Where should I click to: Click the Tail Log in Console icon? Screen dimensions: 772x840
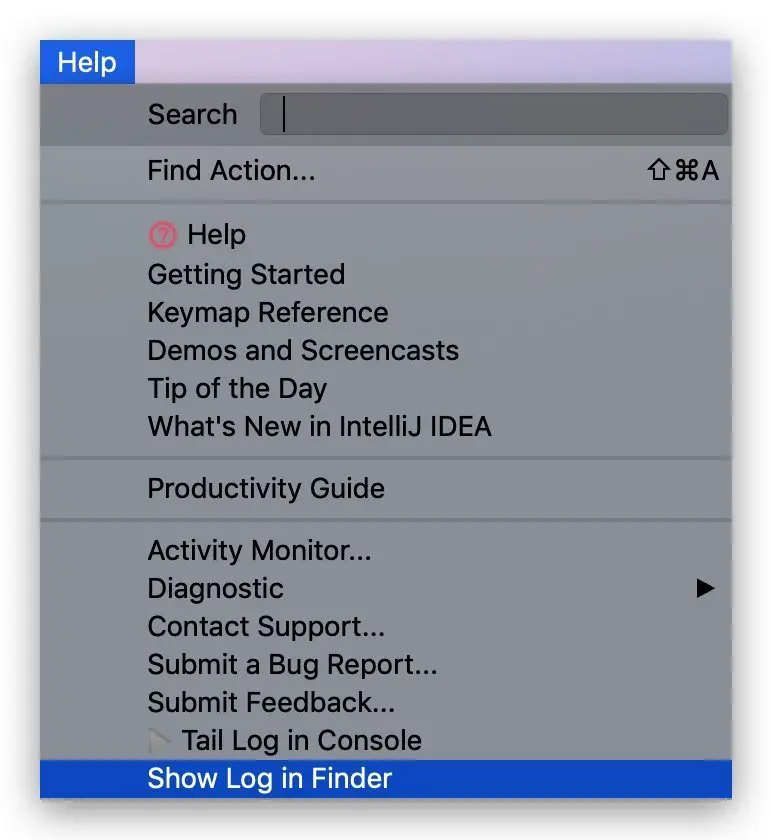click(x=160, y=741)
